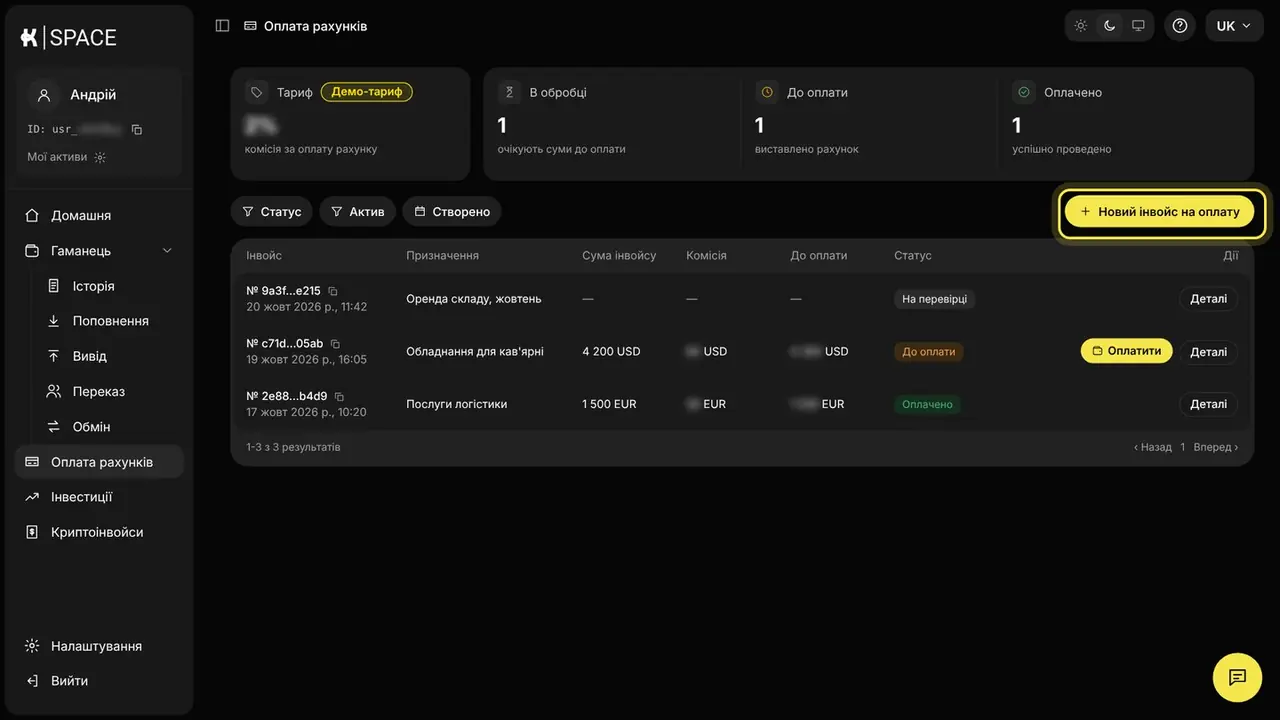Open Деталі for Обладнання для кав'ярні invoice
The width and height of the screenshot is (1280, 720).
click(x=1208, y=352)
